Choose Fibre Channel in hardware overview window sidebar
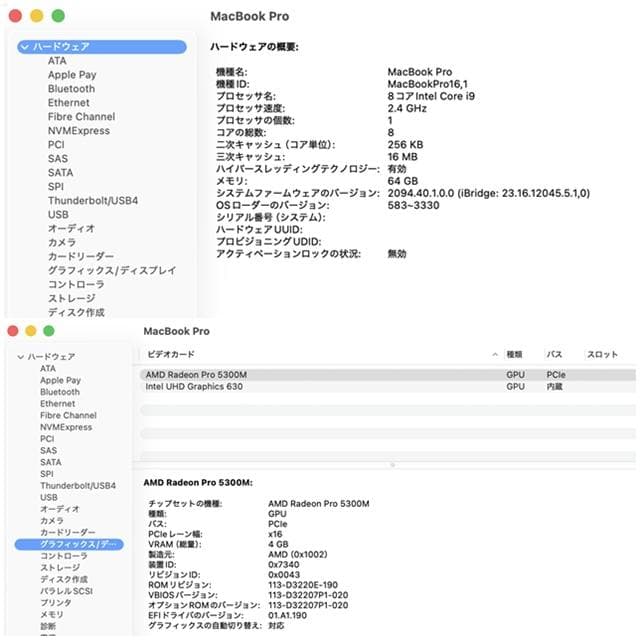 tap(82, 117)
